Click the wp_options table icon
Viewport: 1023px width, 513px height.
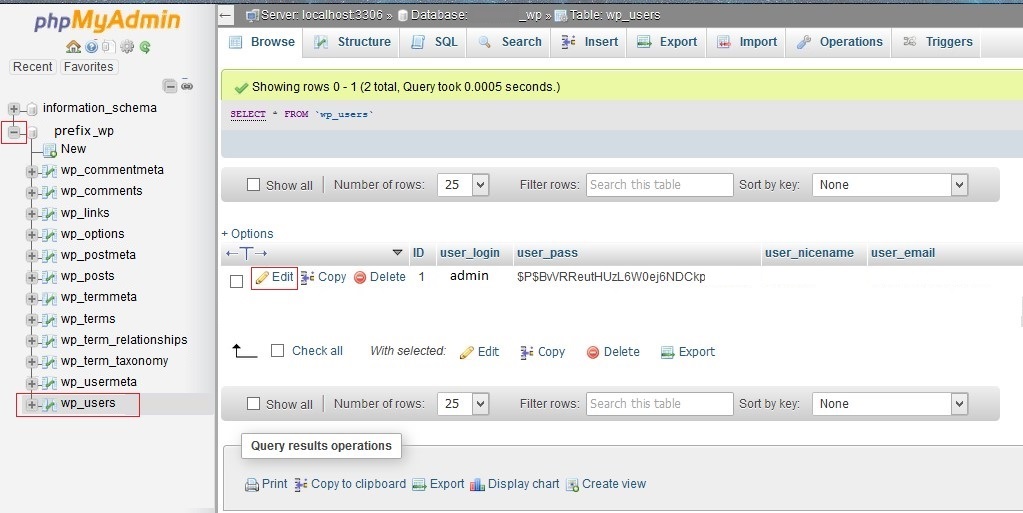(x=49, y=235)
